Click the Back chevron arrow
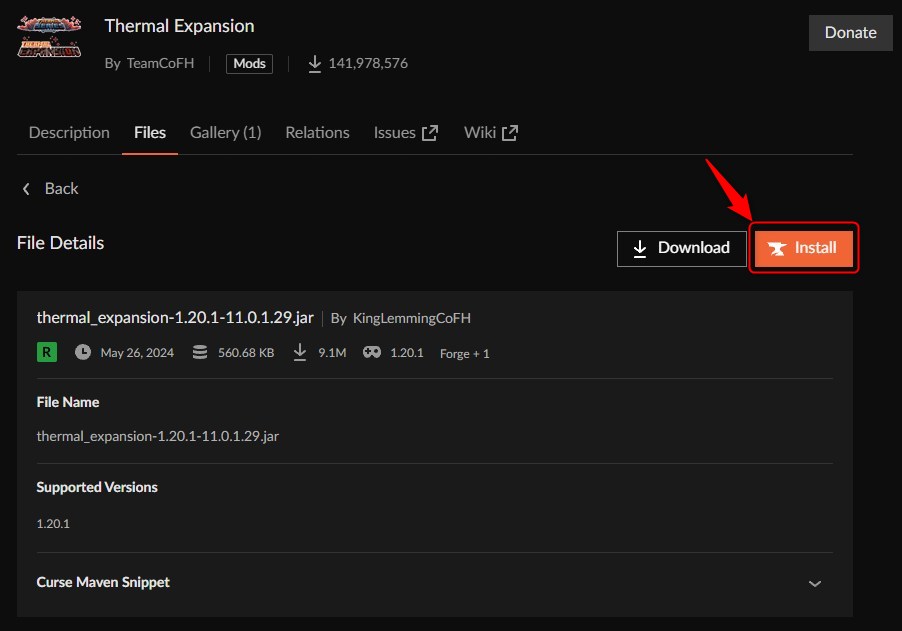This screenshot has height=631, width=902. (26, 189)
